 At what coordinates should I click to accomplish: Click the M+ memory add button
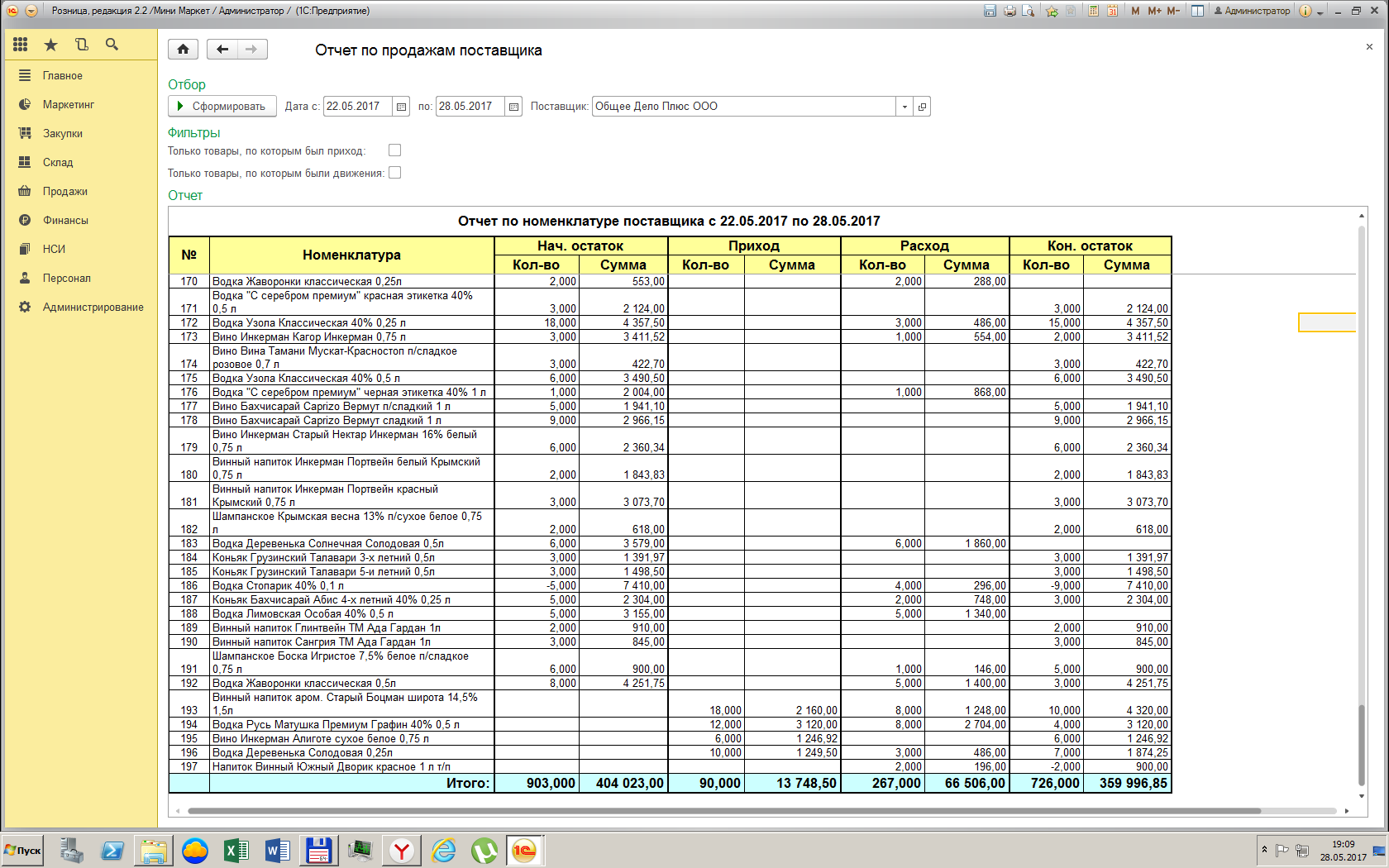(x=1154, y=11)
